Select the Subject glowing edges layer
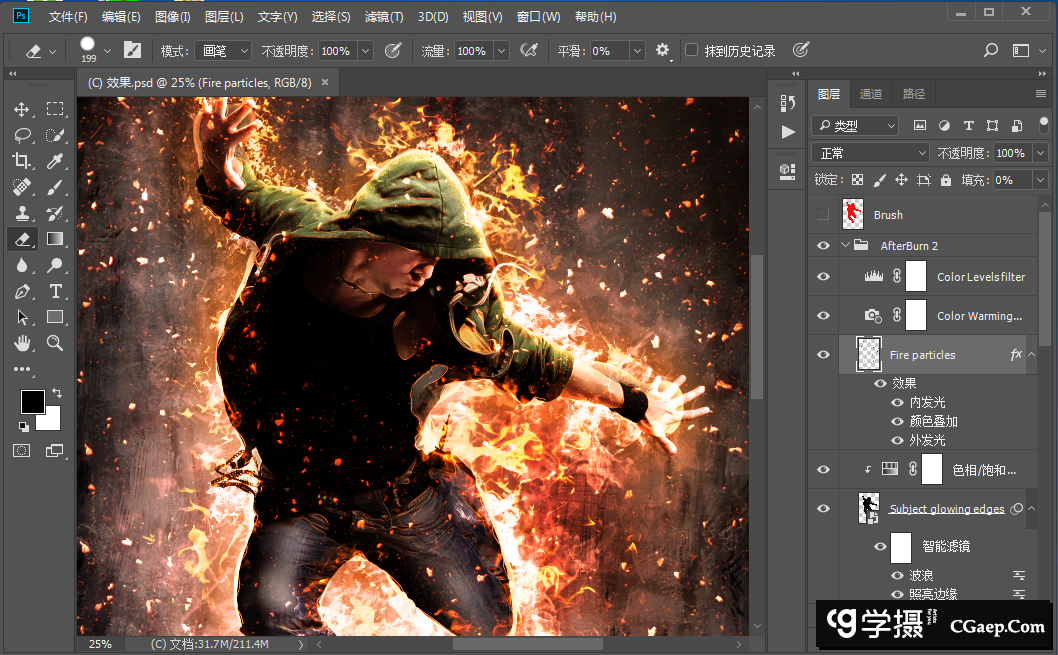Screen dimensions: 1058x655 click(946, 509)
